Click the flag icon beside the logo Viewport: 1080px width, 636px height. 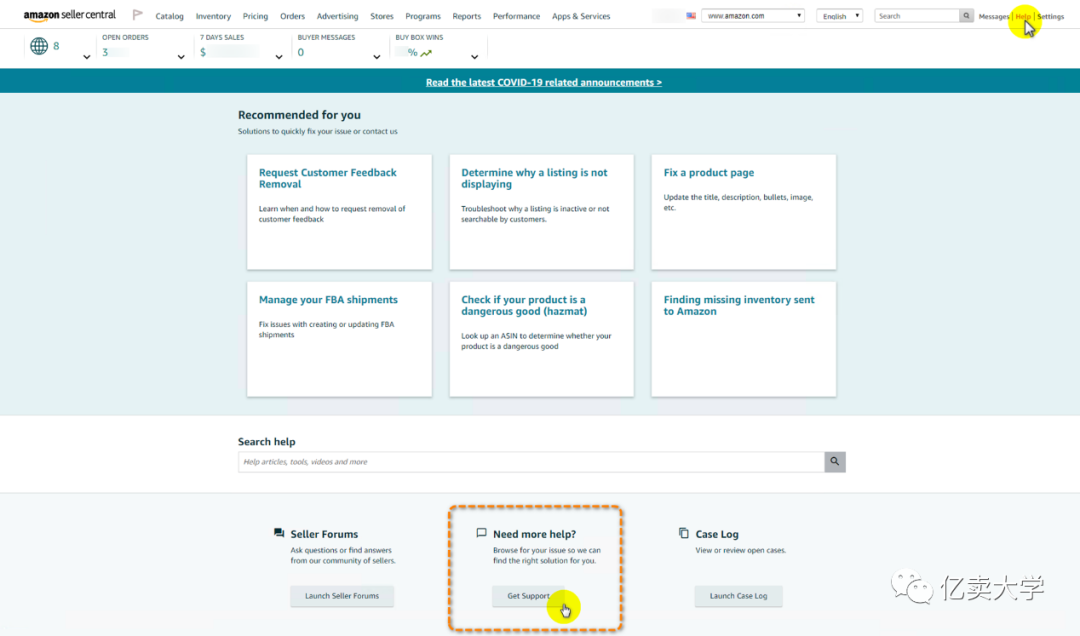(138, 14)
